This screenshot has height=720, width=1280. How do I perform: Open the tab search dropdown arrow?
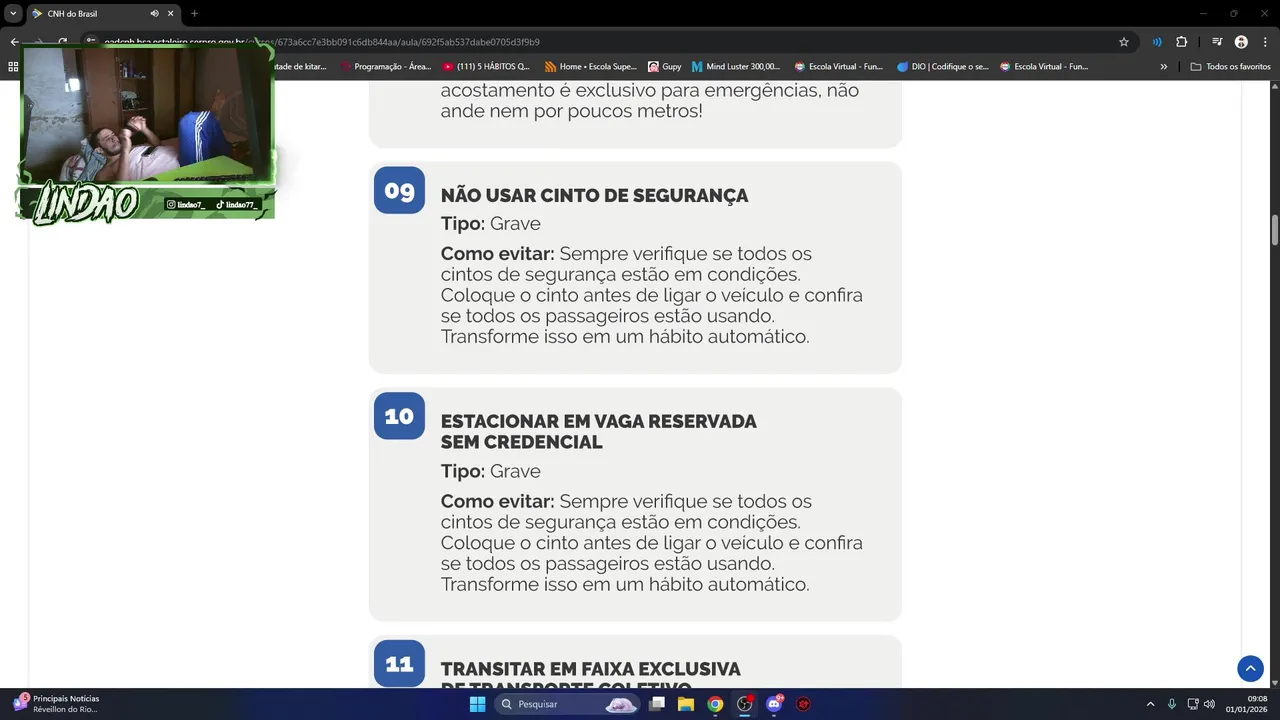click(13, 14)
